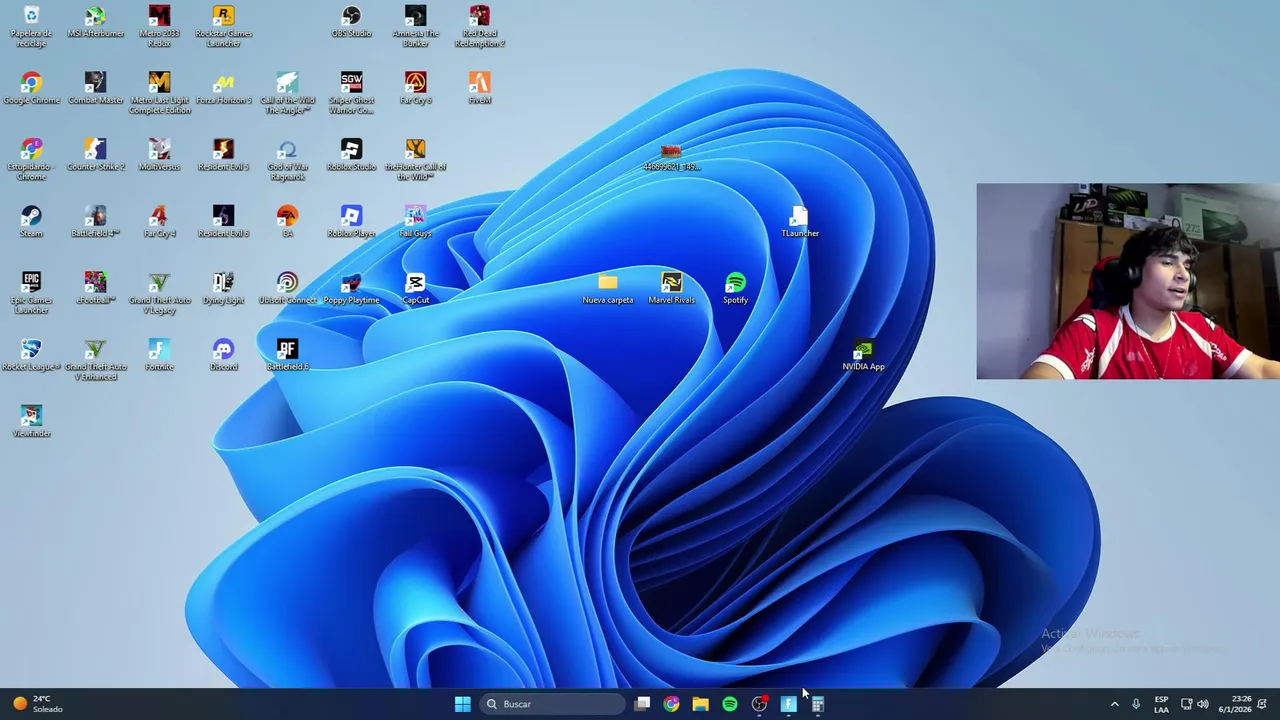Select the Ubisoft Connect icon
1280x720 pixels.
click(x=287, y=288)
